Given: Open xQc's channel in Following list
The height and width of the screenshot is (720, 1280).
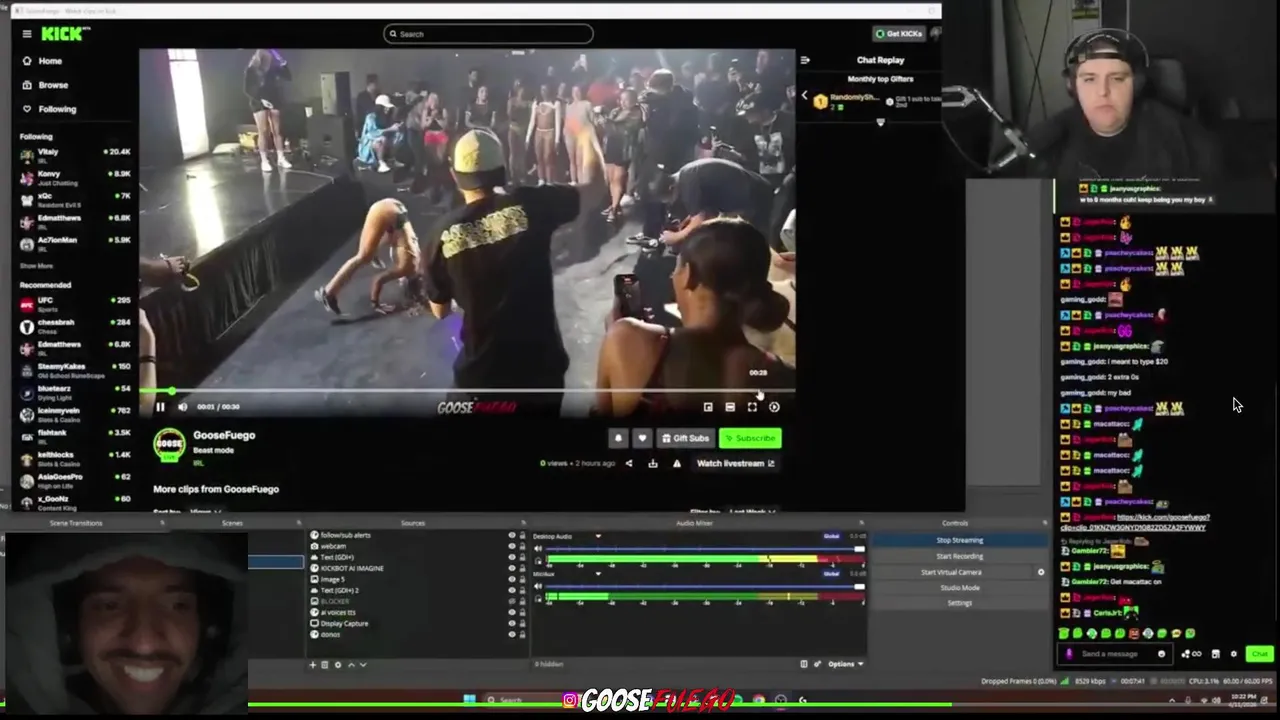Looking at the screenshot, I should pyautogui.click(x=75, y=199).
